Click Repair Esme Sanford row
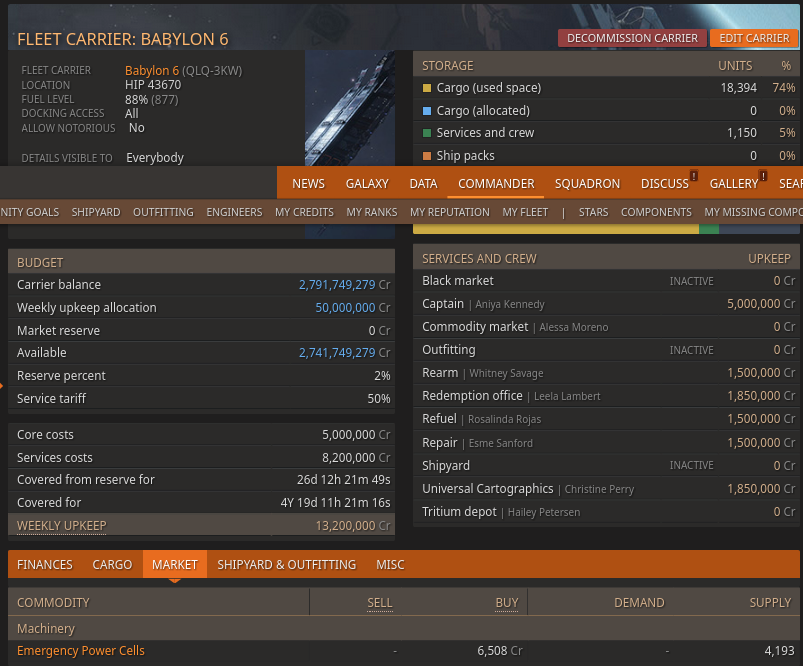This screenshot has width=803, height=666. click(x=606, y=443)
